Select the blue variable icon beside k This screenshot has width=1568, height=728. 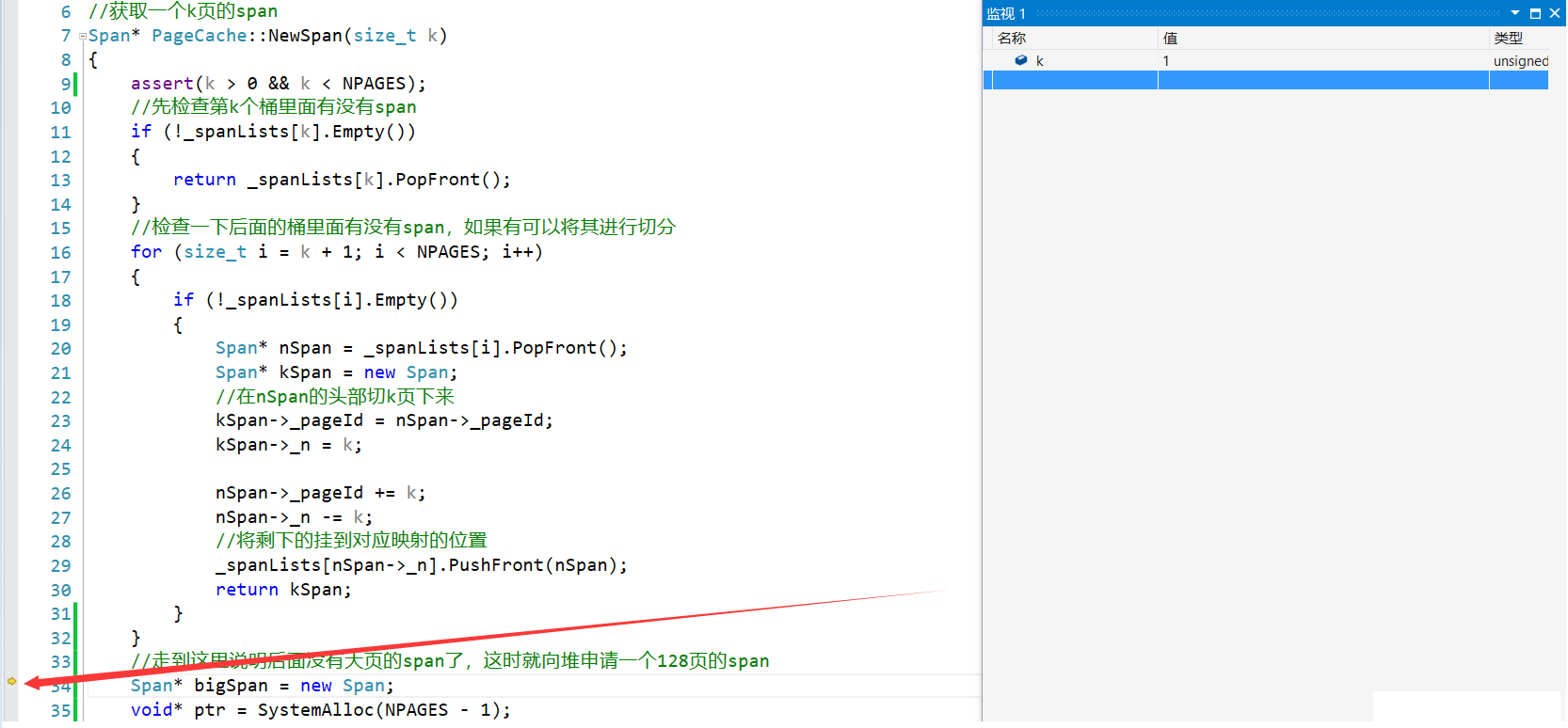click(x=1021, y=60)
